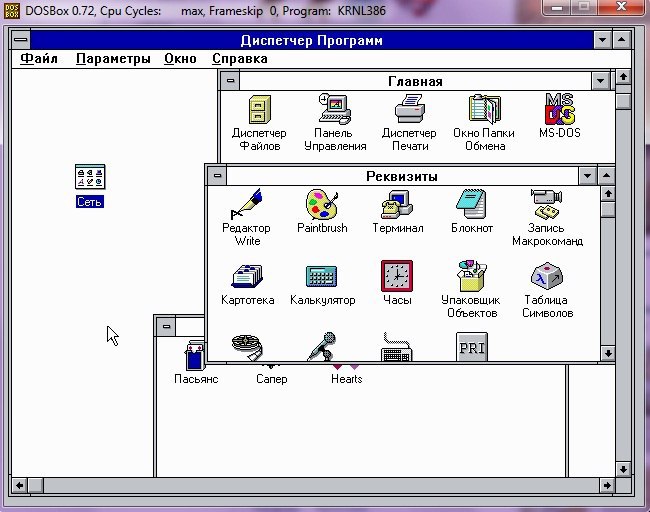Click Program Manager vertical scrollbar up arrow

(x=623, y=77)
